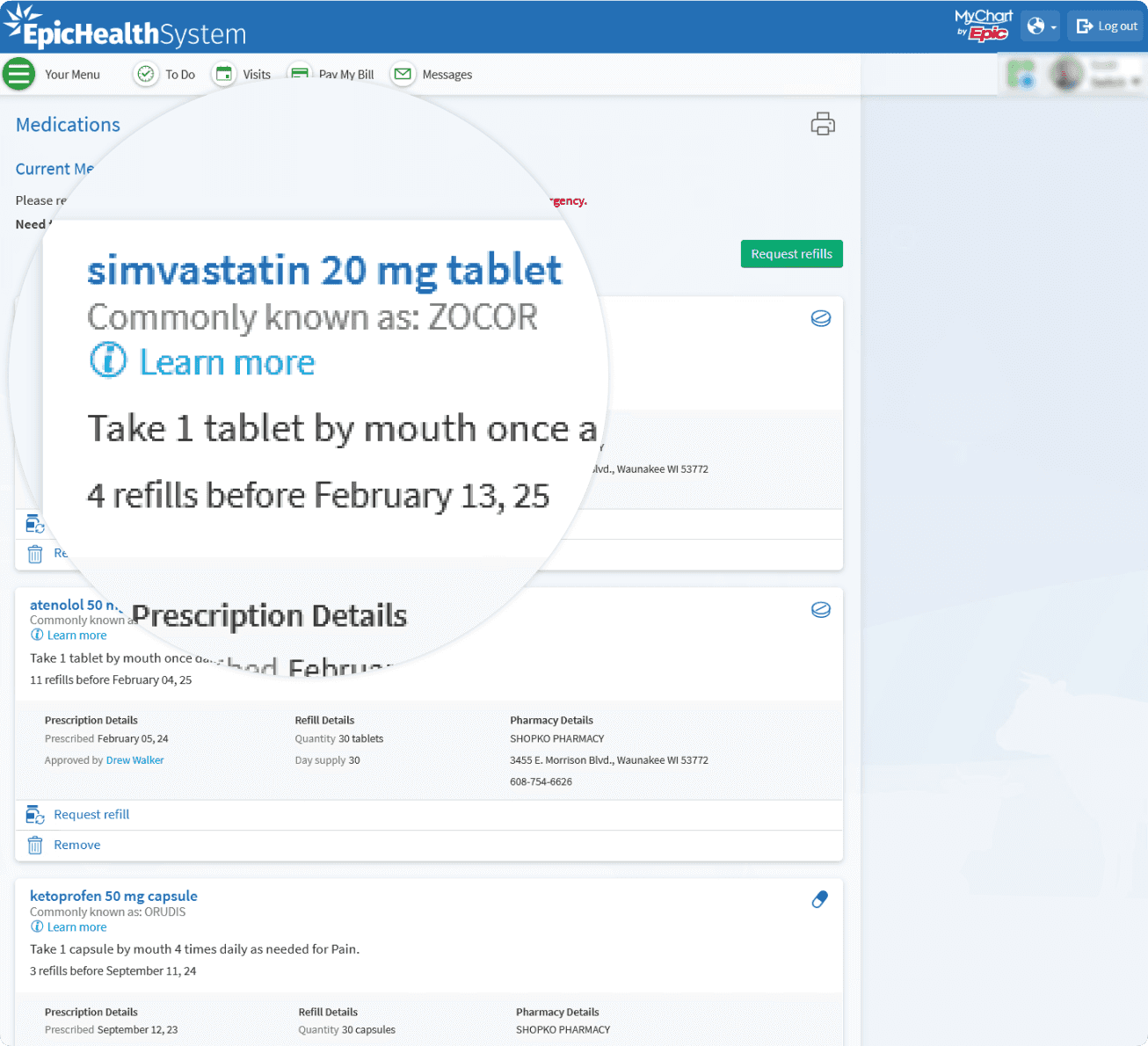Open magnified Learn more link for simvastatin
This screenshot has height=1046, width=1148.
click(227, 362)
